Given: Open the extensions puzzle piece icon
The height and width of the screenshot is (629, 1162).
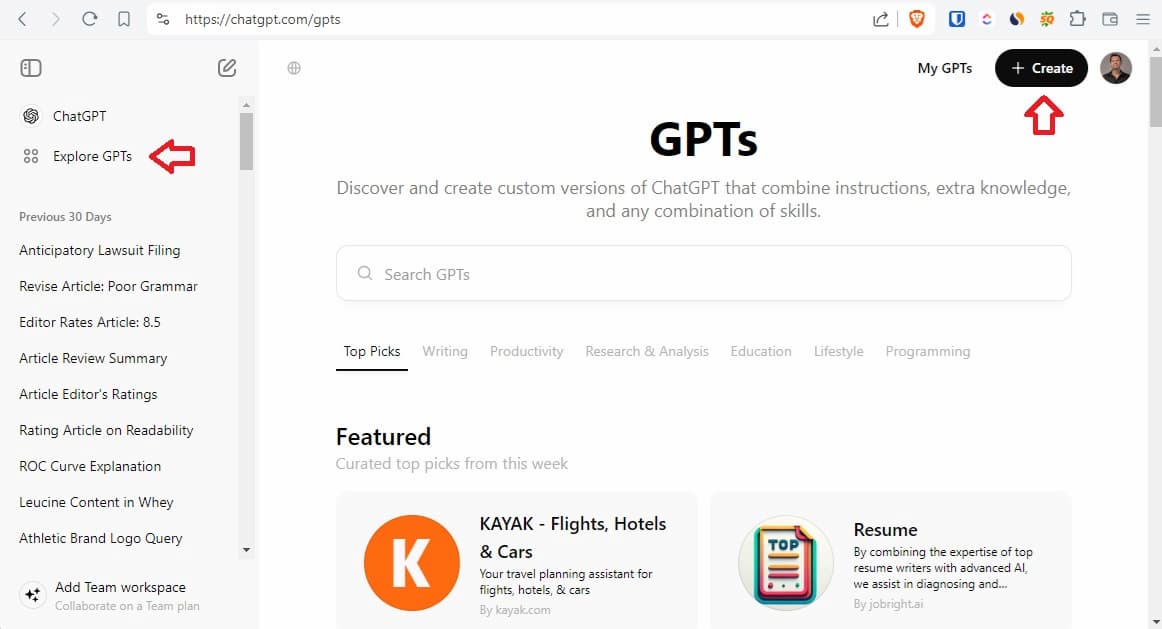Looking at the screenshot, I should pos(1078,19).
